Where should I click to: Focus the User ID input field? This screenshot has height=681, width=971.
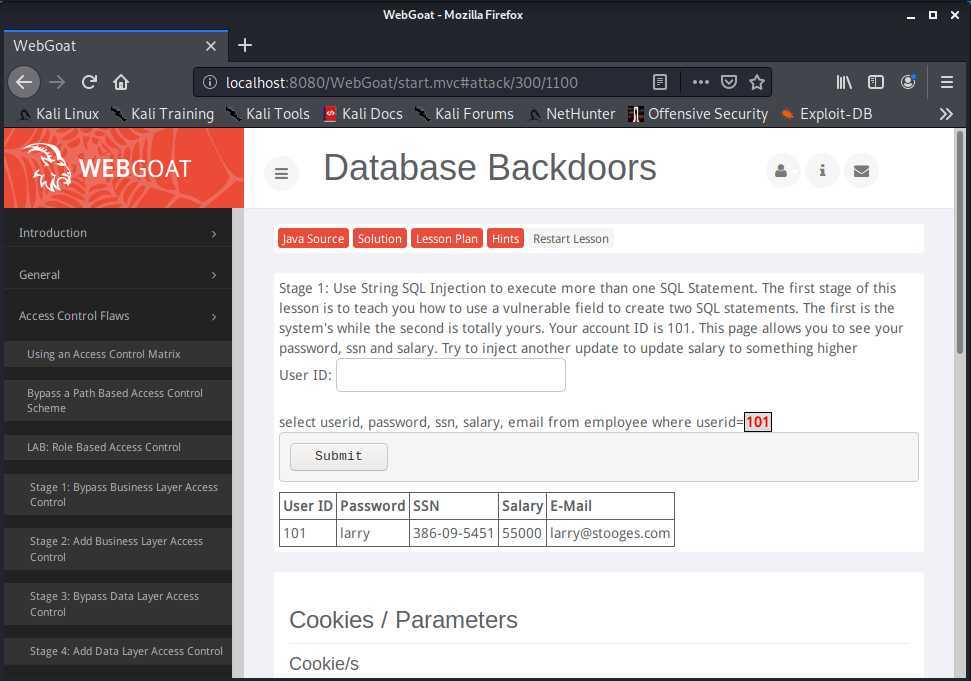450,375
